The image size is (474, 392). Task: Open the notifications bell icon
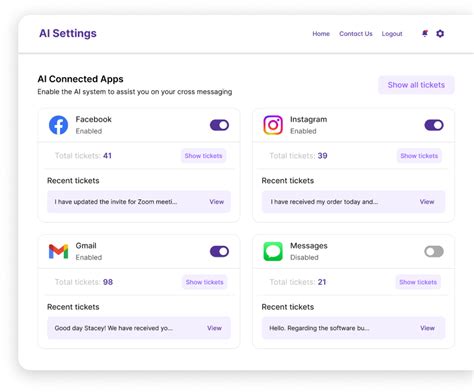[x=425, y=33]
